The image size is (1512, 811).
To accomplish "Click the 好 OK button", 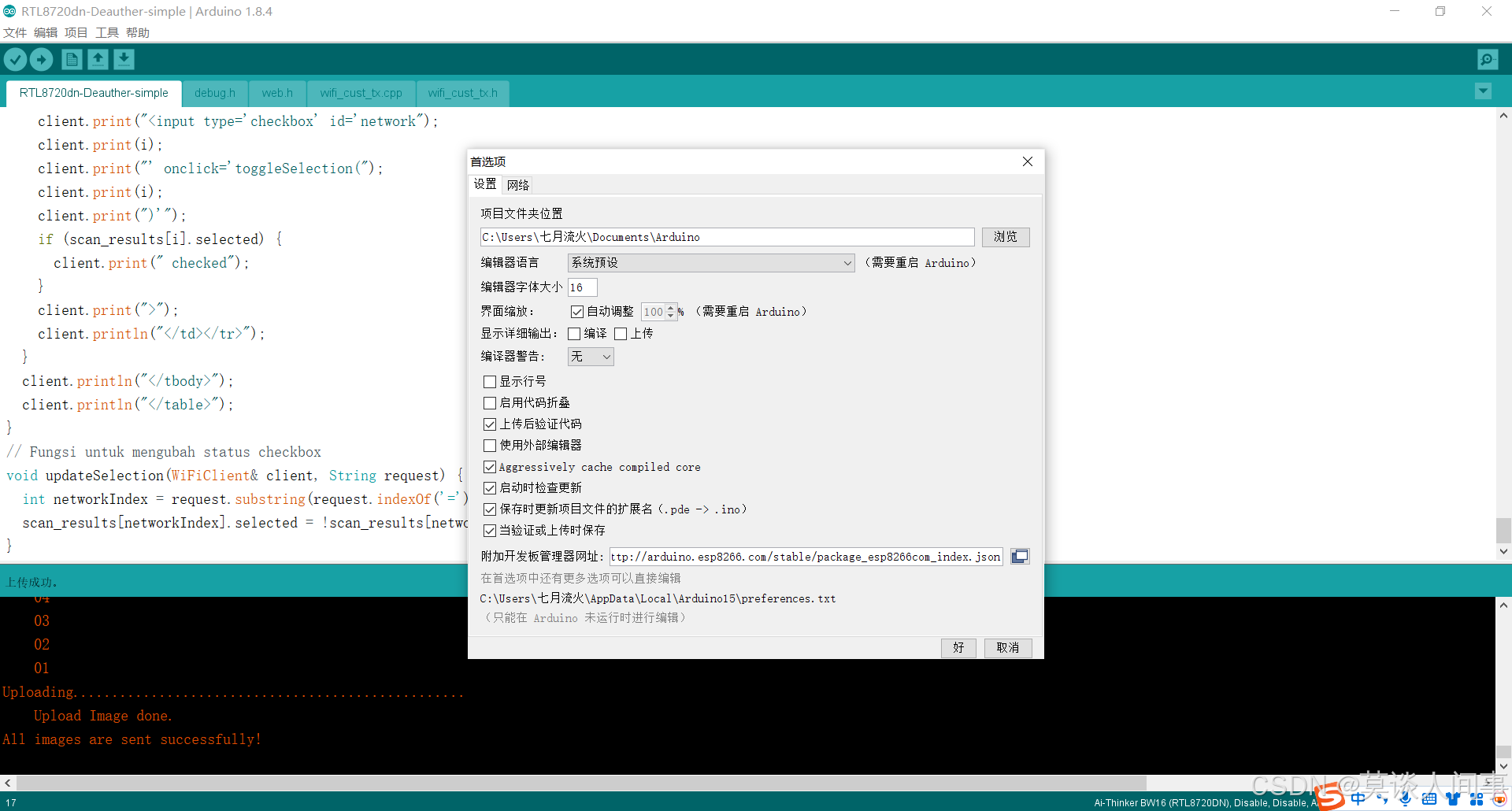I will (x=958, y=648).
